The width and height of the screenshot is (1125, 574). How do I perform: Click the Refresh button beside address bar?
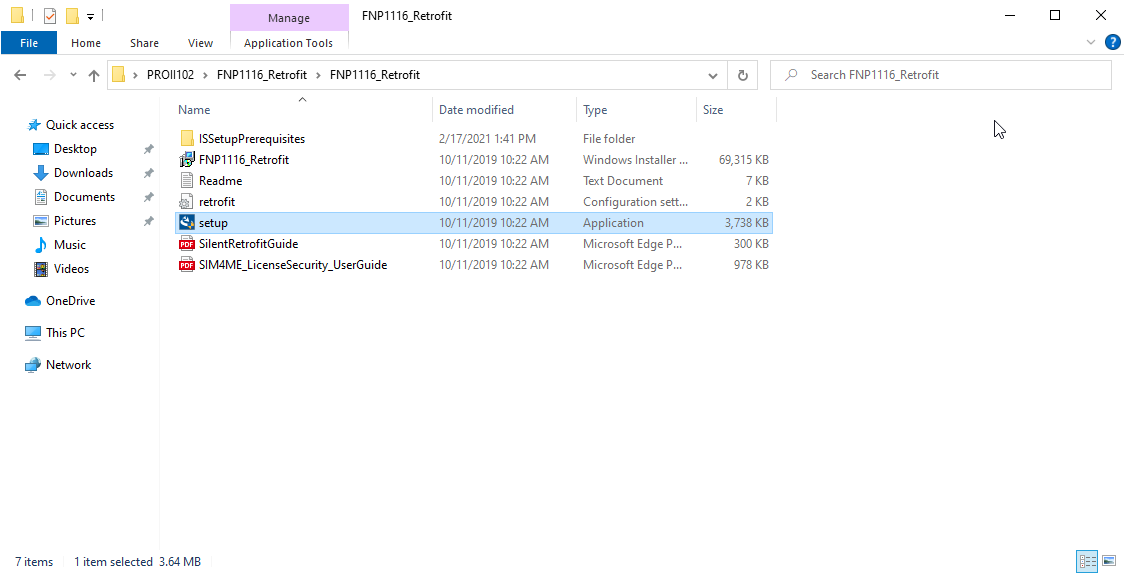(x=742, y=75)
